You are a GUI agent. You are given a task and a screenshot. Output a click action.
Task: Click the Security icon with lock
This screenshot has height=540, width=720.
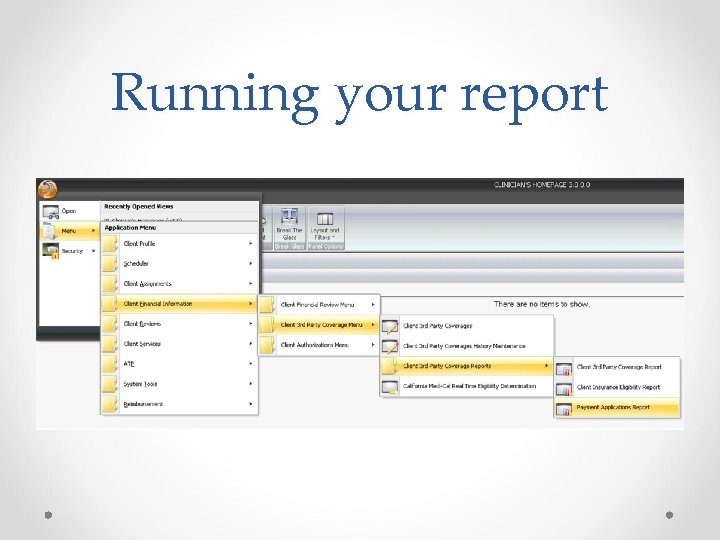tap(51, 251)
